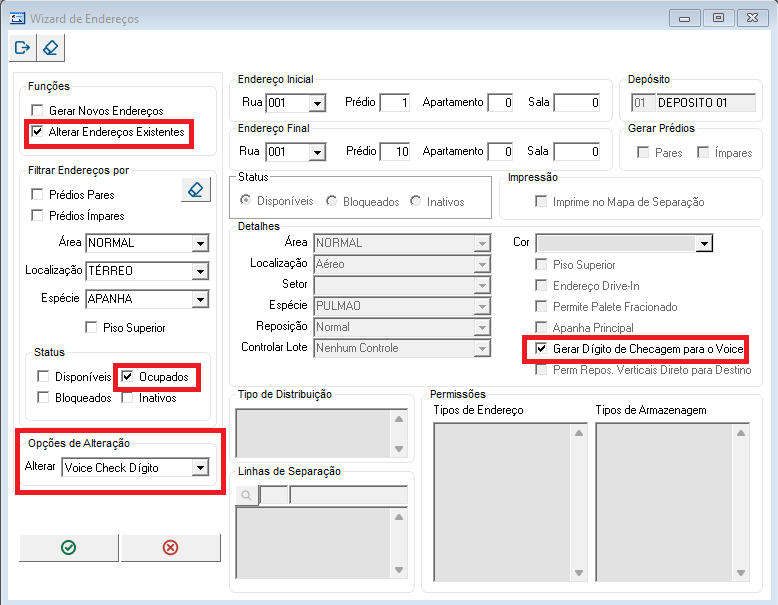The height and width of the screenshot is (605, 778).
Task: Expand the Localização TÉRREO dropdown
Action: [x=200, y=271]
